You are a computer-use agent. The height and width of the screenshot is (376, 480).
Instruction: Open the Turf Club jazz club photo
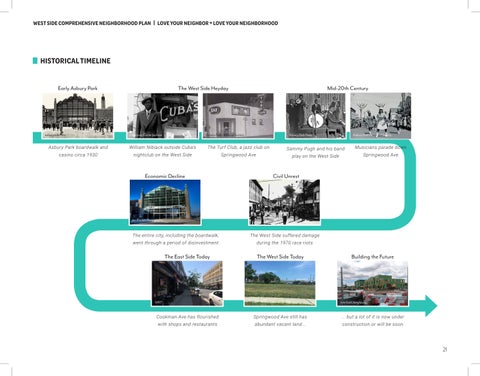[x=238, y=116]
